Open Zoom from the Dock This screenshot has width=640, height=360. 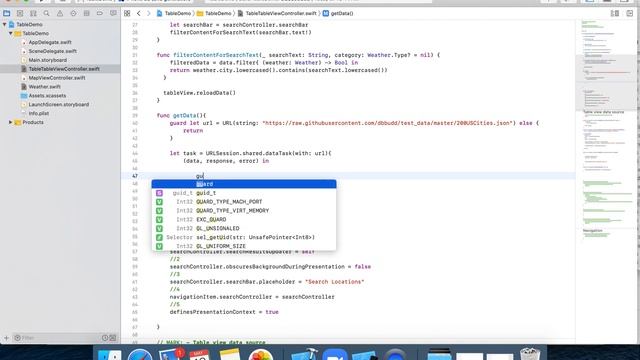point(334,355)
